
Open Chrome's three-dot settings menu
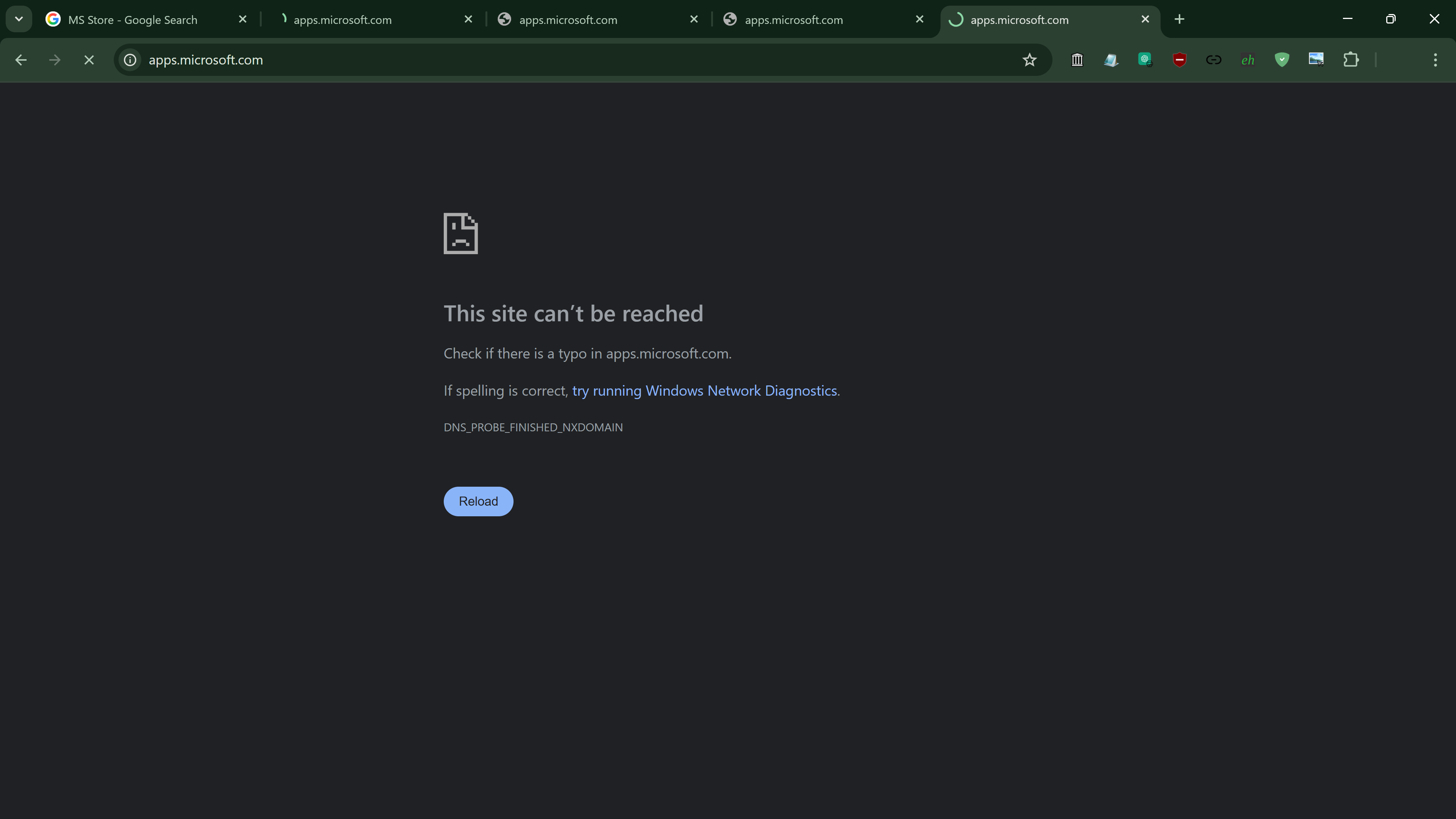tap(1434, 60)
